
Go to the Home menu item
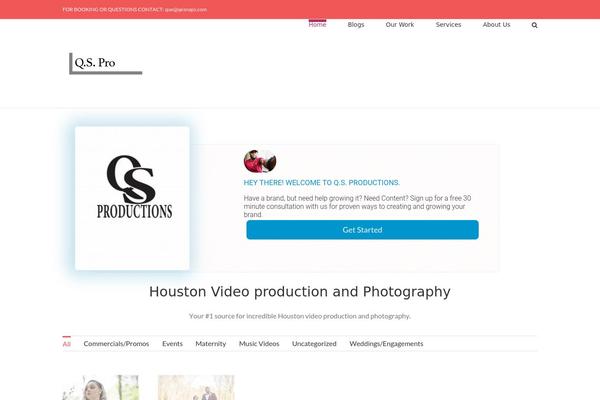pos(317,24)
